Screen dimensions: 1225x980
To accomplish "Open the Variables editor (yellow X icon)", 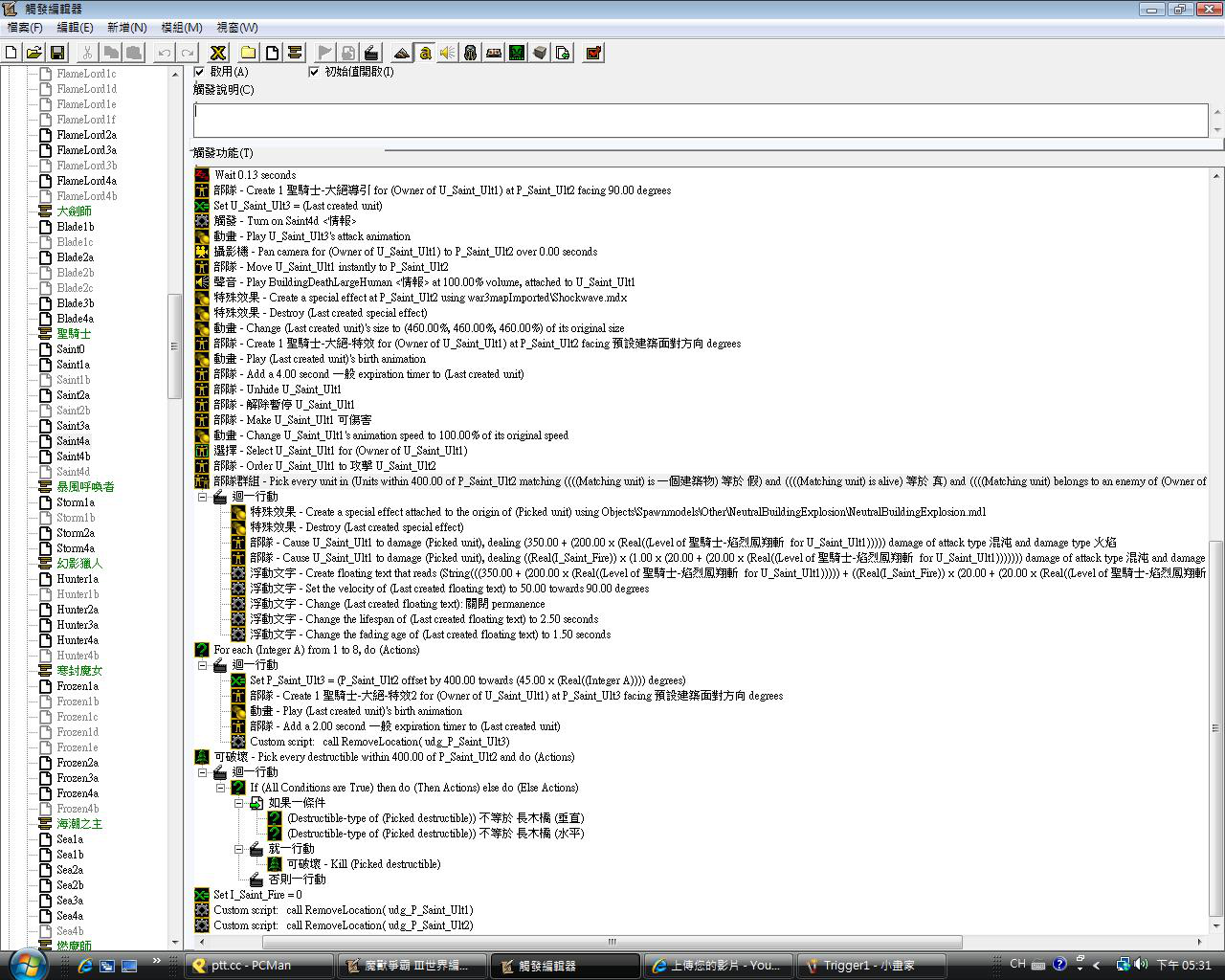I will 218,53.
